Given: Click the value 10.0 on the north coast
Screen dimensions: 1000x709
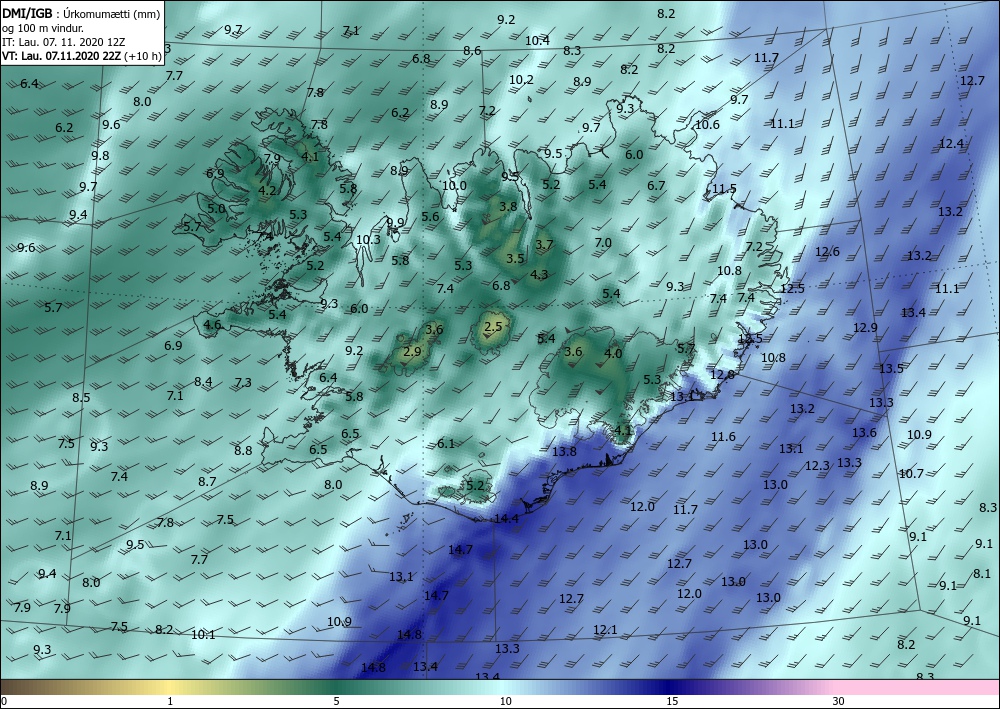Looking at the screenshot, I should [x=454, y=186].
